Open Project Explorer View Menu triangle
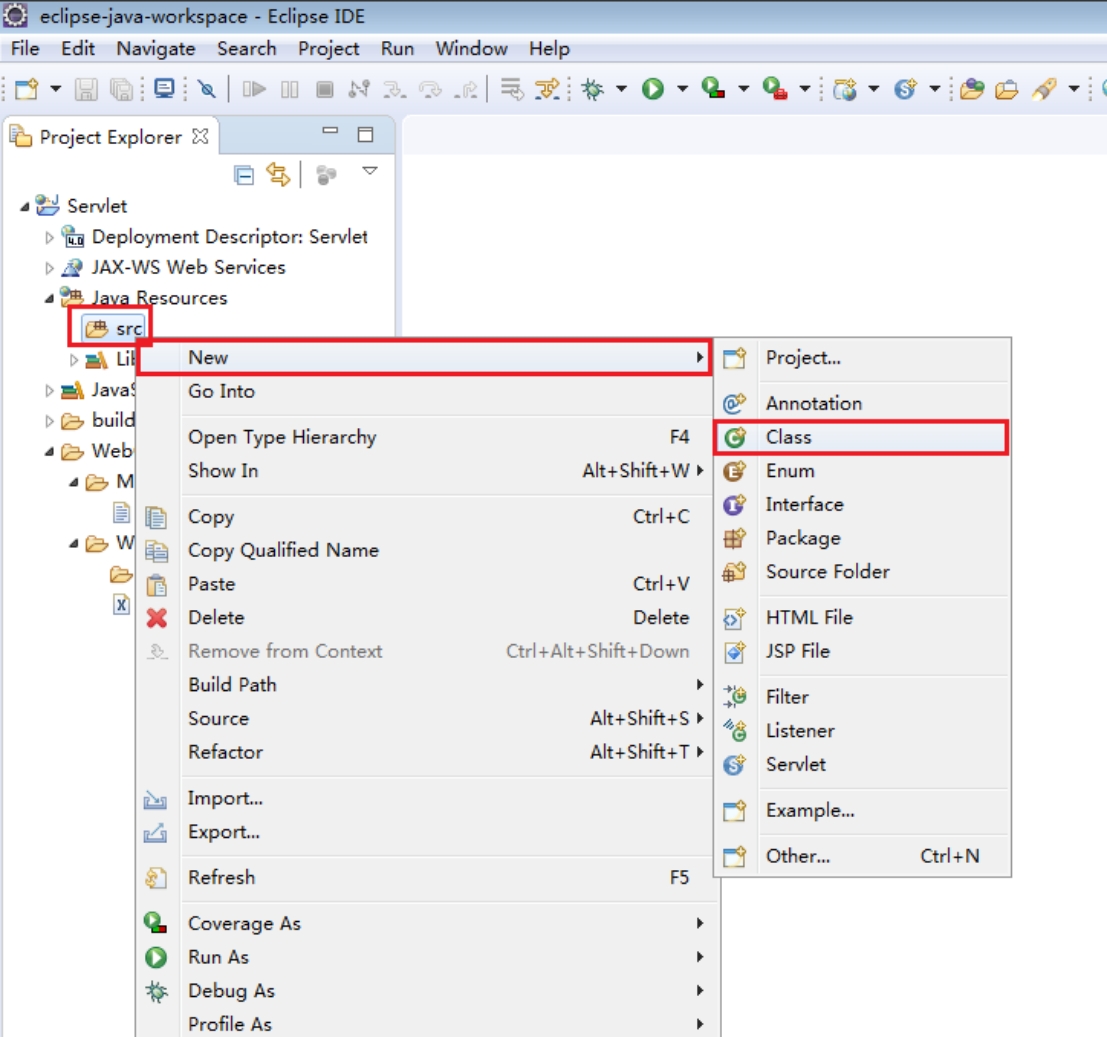The image size is (1107, 1037). 370,171
